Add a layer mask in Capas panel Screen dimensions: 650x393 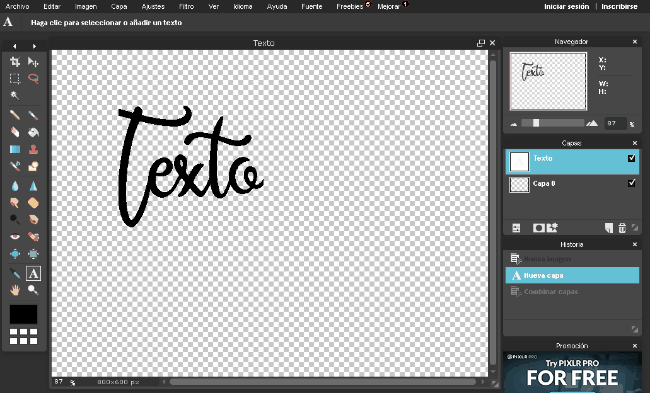(x=538, y=228)
